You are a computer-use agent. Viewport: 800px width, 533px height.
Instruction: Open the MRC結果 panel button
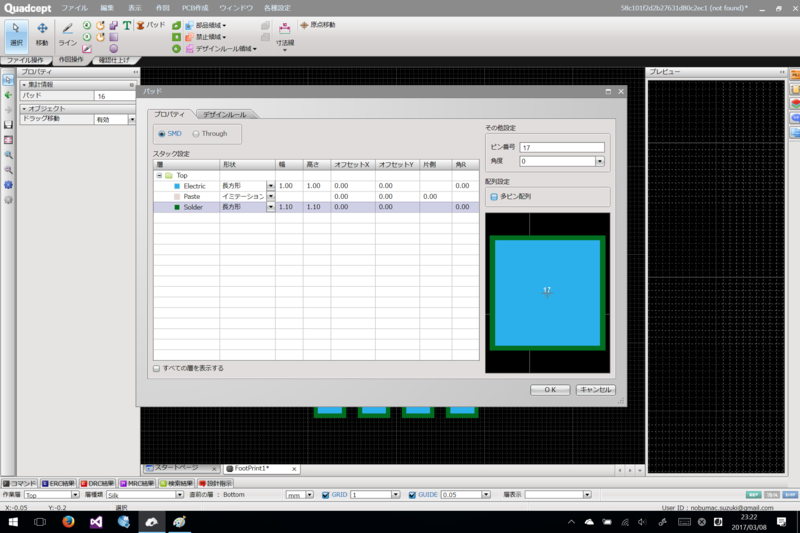[x=137, y=483]
